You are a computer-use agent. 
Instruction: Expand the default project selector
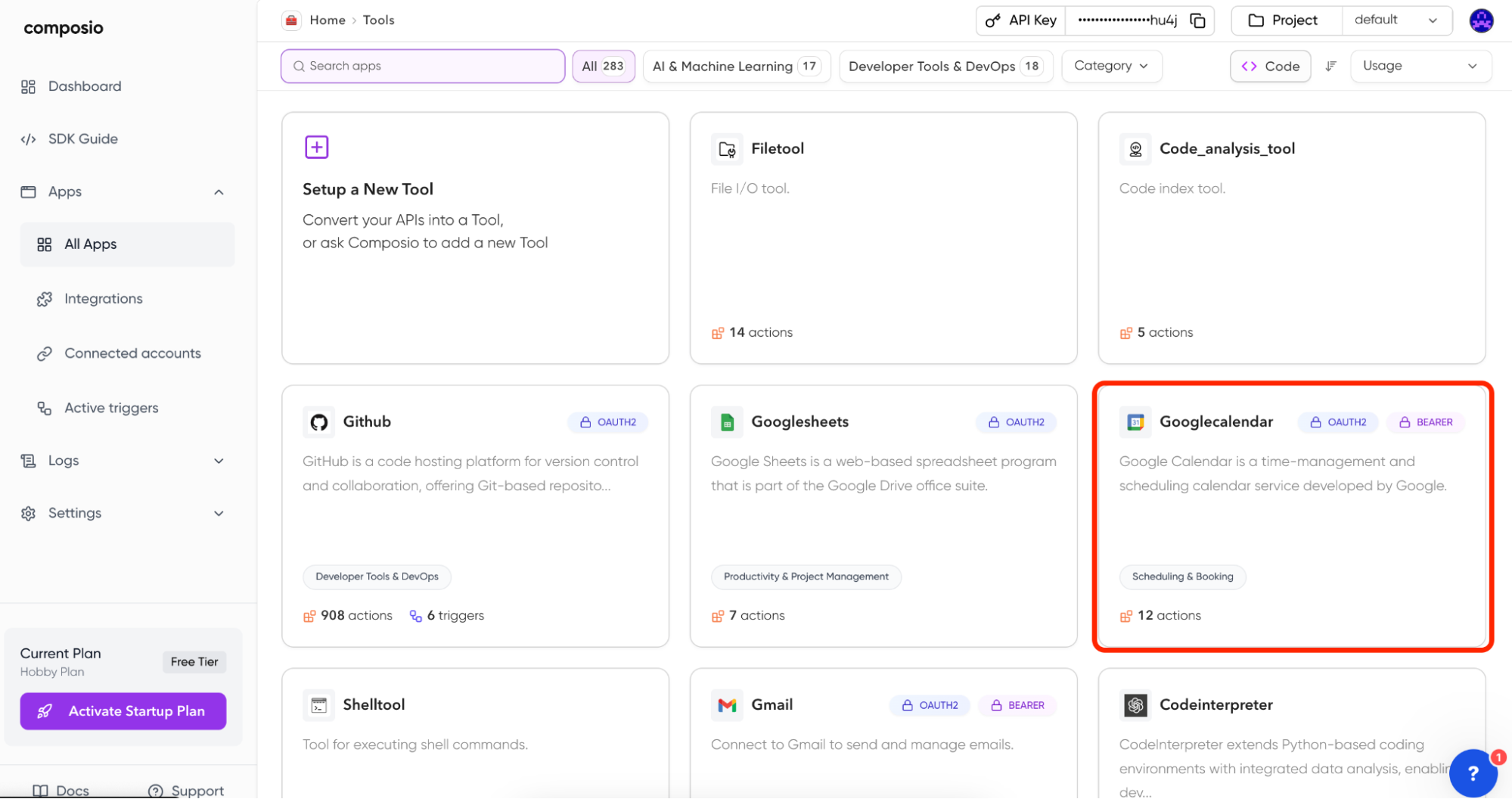1396,20
